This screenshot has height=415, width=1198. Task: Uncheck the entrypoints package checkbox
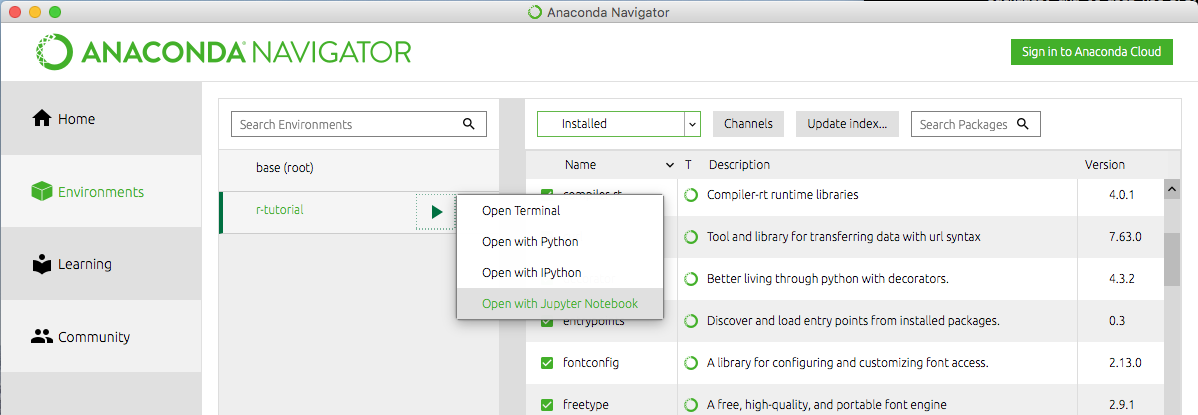point(547,322)
